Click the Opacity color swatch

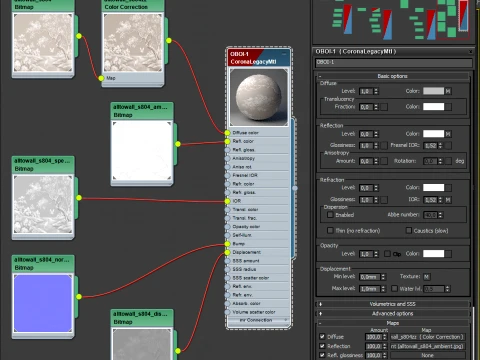click(x=433, y=254)
